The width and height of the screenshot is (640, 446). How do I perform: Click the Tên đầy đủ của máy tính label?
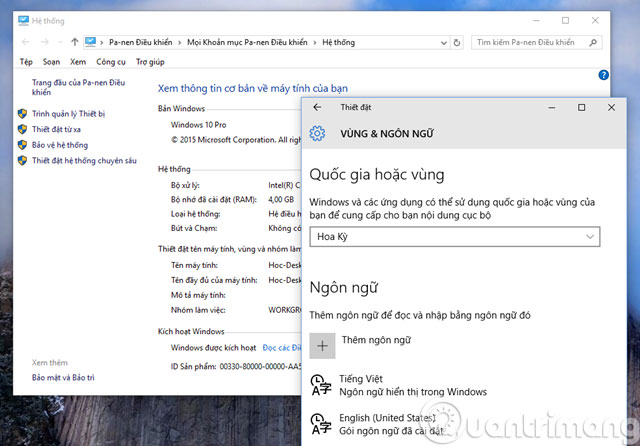click(x=214, y=280)
